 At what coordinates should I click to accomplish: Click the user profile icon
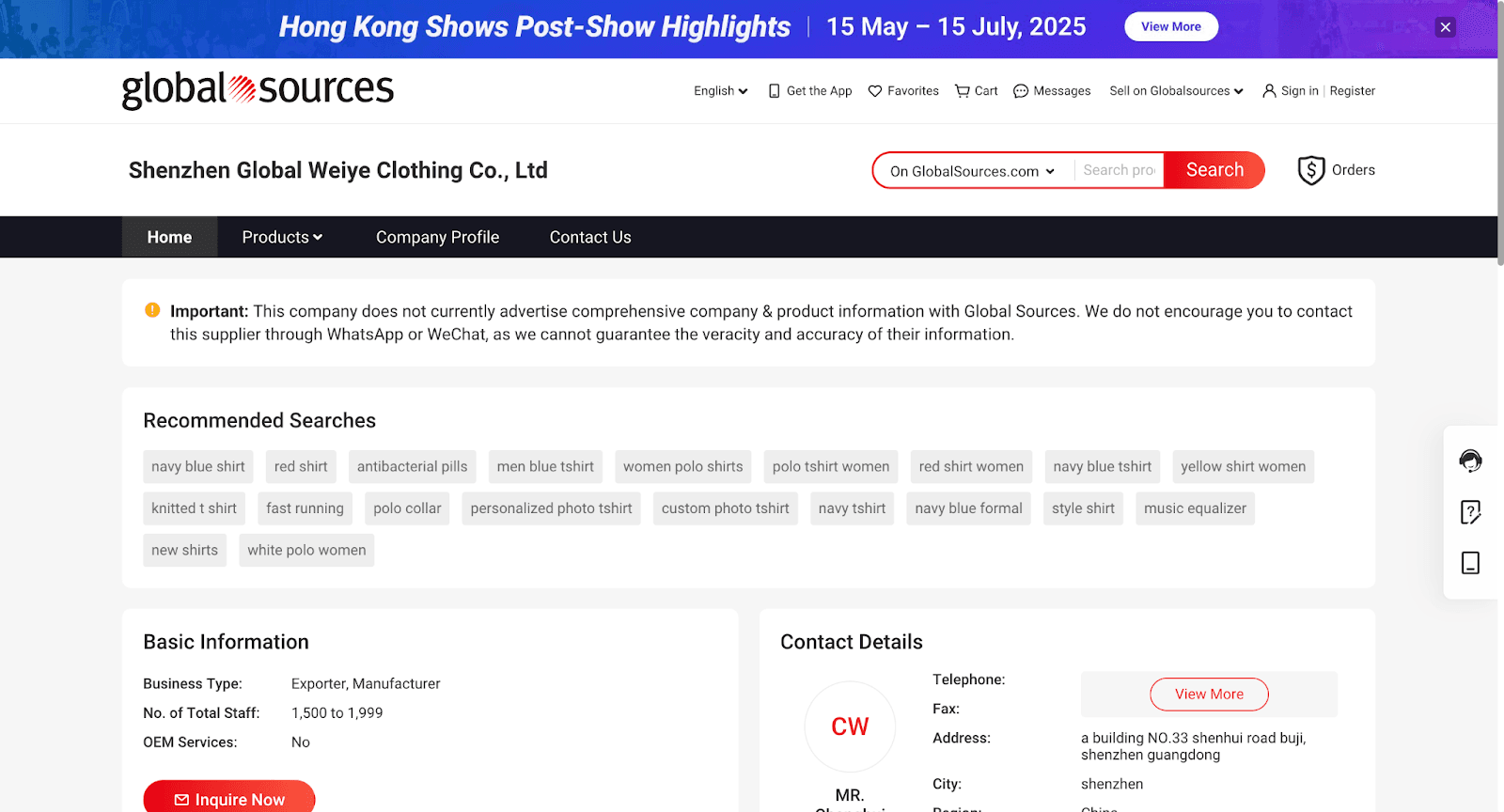point(1269,91)
